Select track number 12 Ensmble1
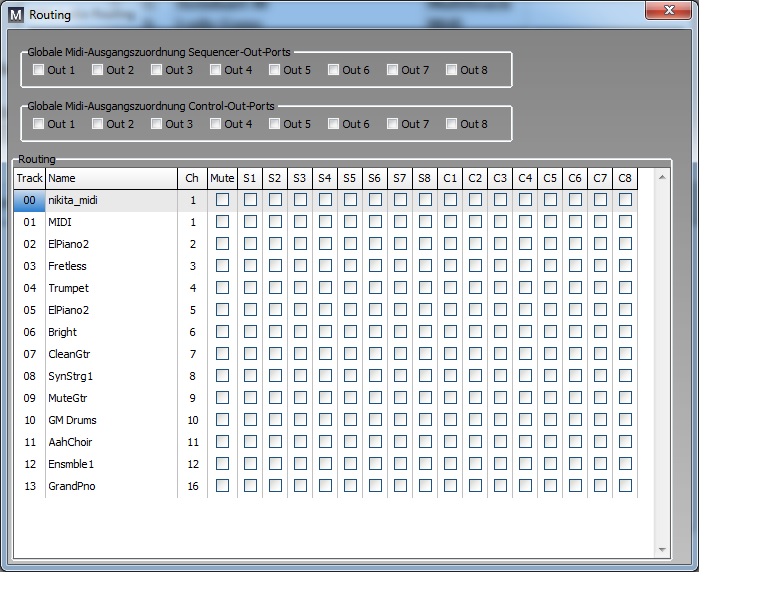 click(x=30, y=464)
